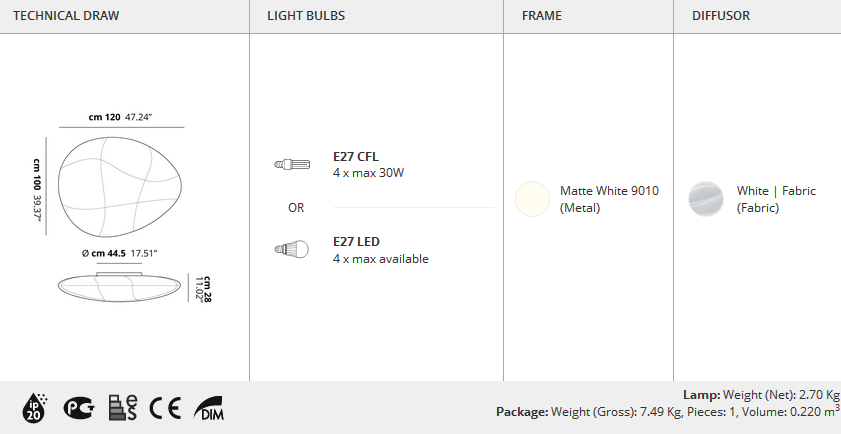Screen dimensions: 841x434
Task: Click the PCT certification mark icon
Action: tap(79, 408)
